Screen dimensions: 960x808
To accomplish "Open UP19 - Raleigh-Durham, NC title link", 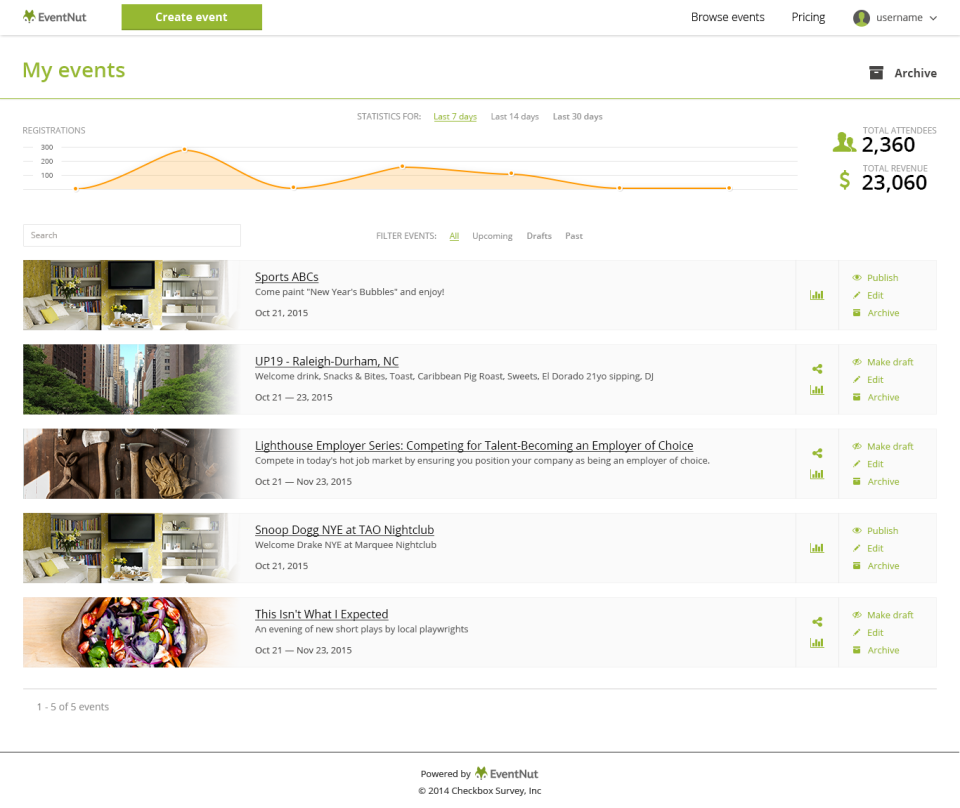I will coord(326,361).
